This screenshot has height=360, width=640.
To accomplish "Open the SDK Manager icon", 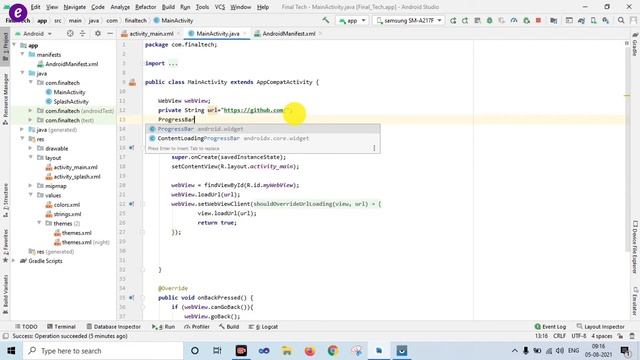I will click(606, 20).
